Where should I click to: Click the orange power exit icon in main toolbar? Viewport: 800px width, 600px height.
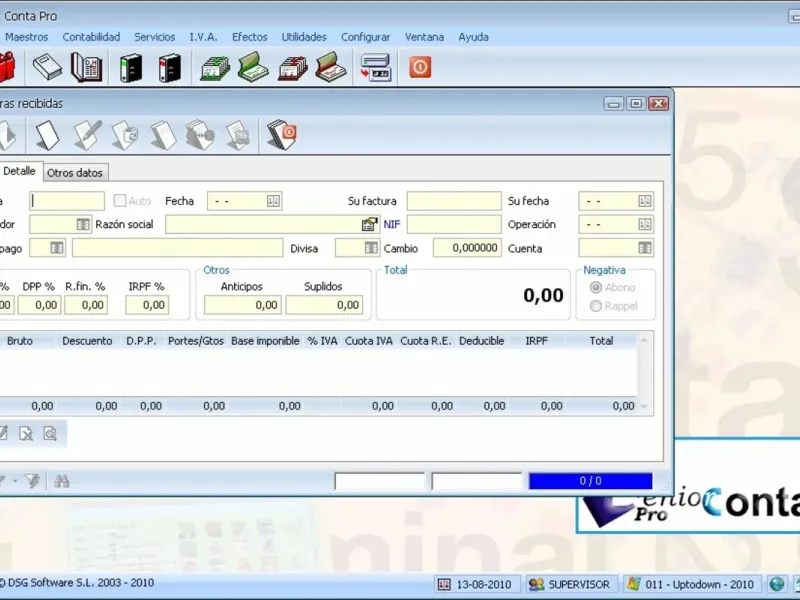420,67
